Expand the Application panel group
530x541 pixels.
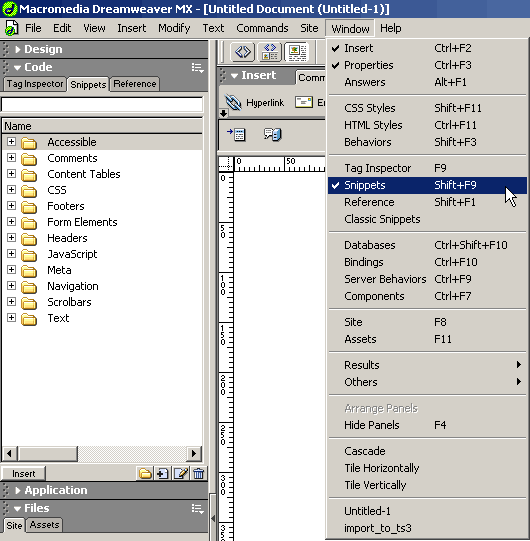18,490
